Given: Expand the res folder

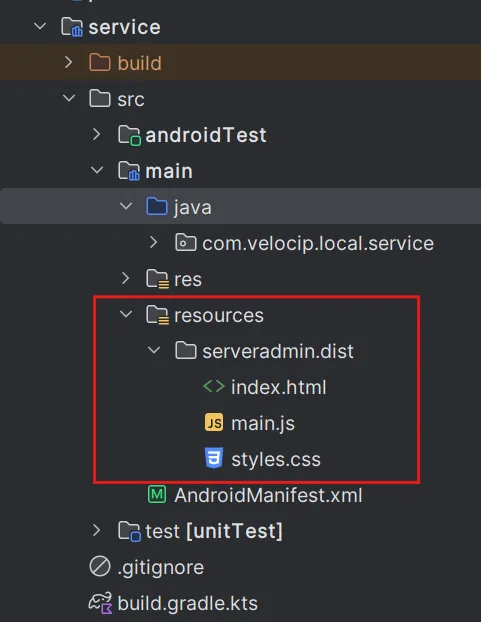Looking at the screenshot, I should (126, 278).
